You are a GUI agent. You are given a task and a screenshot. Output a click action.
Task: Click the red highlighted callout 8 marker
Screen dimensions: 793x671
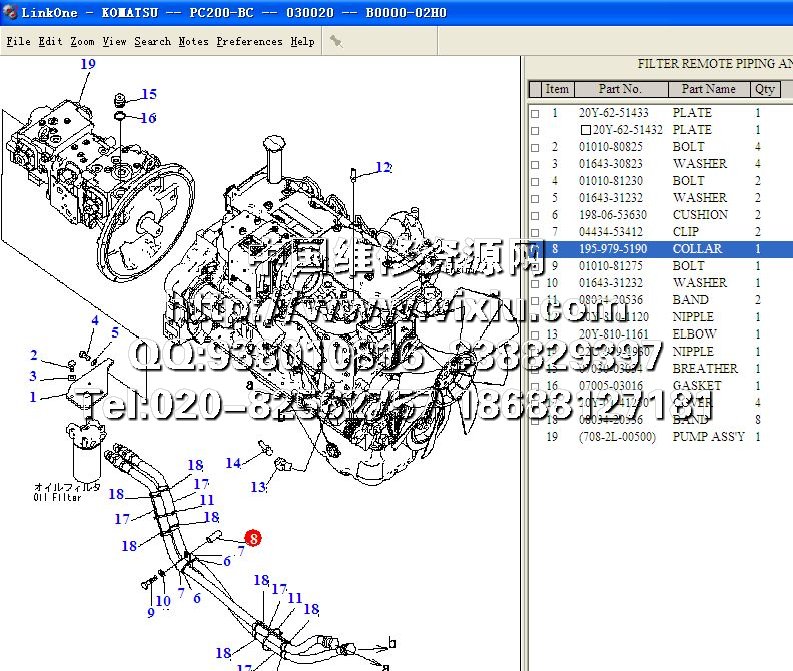click(x=254, y=538)
